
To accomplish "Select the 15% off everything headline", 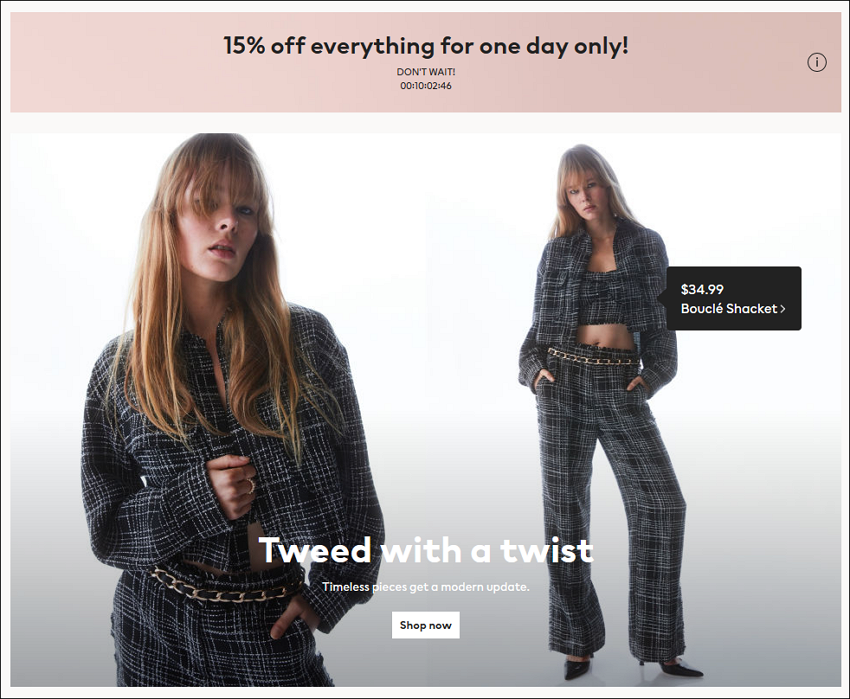I will (x=426, y=46).
